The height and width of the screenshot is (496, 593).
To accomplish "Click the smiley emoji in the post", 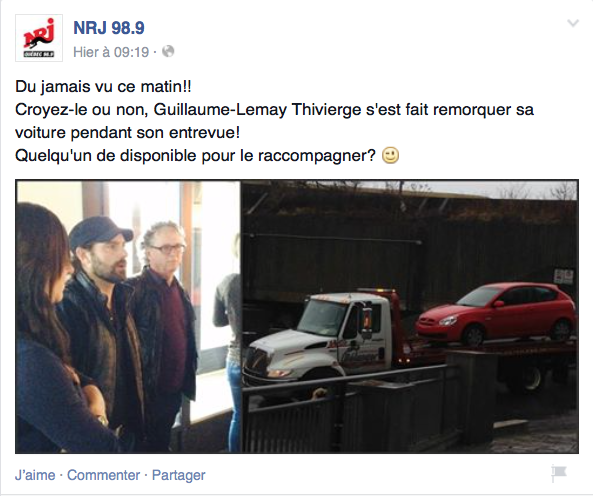I will click(x=390, y=155).
